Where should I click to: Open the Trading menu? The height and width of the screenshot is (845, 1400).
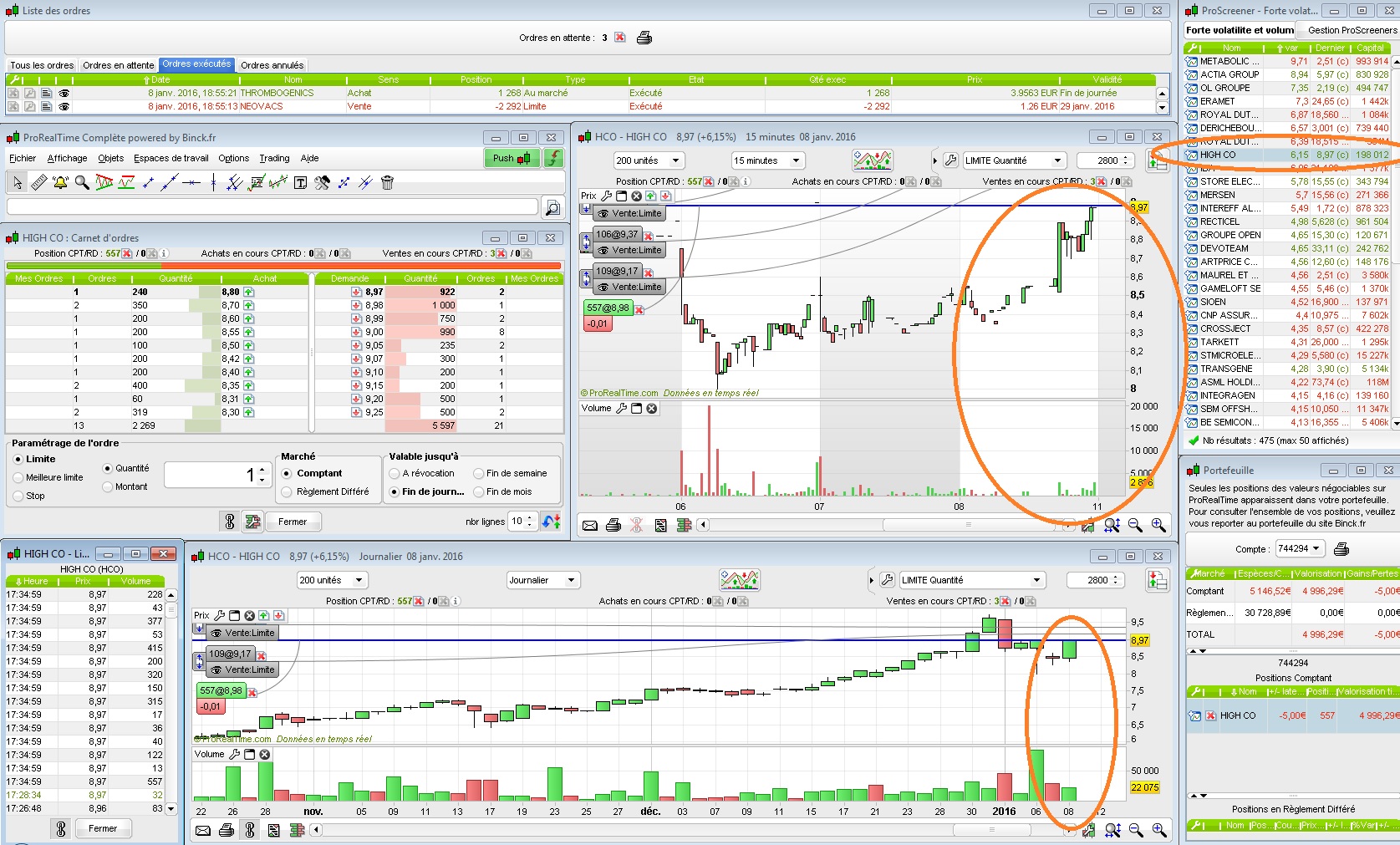tap(274, 158)
